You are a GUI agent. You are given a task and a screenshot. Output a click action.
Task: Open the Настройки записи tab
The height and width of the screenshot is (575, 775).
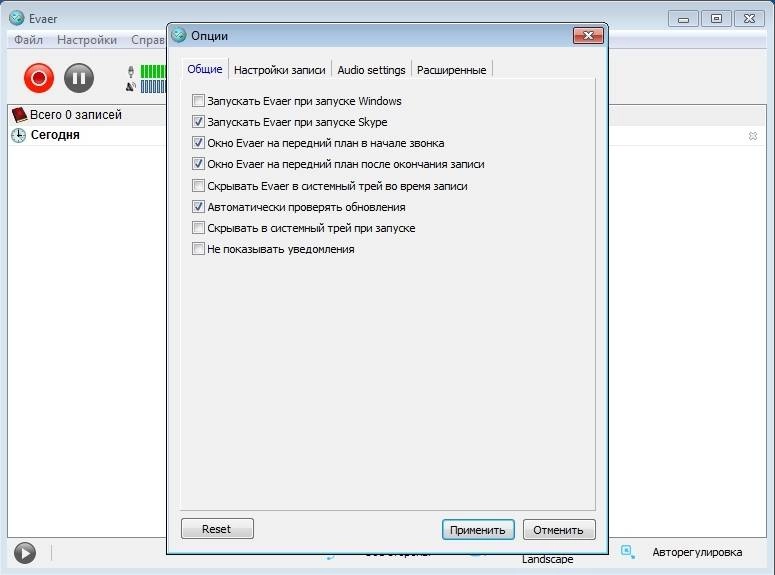(279, 70)
